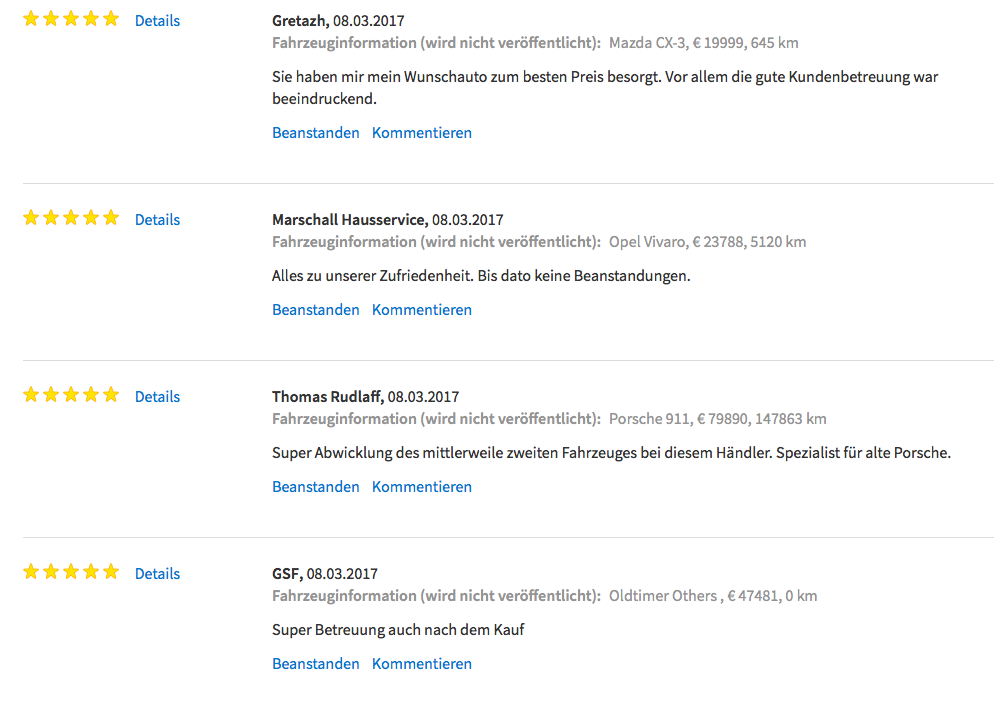Open Details for Marschall Hausservice's review

[157, 219]
